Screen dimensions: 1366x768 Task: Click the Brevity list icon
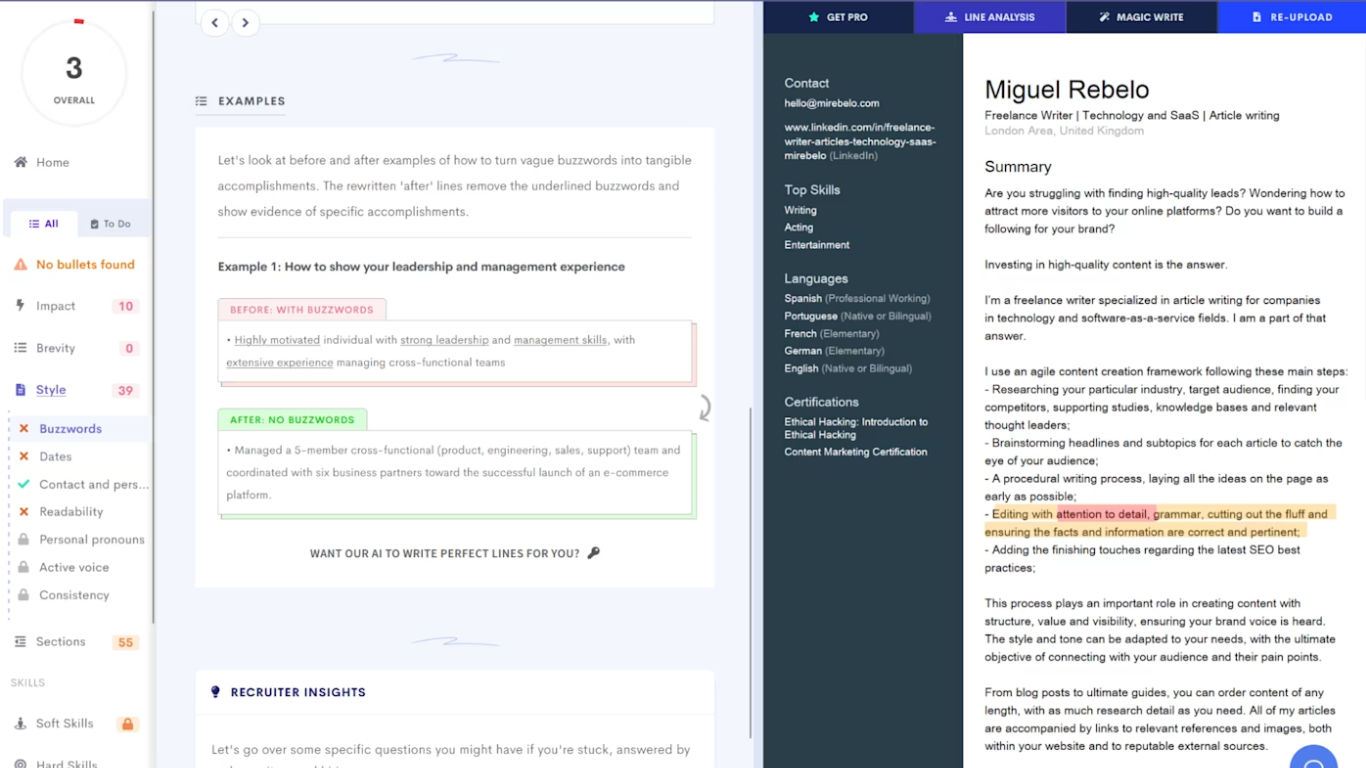(x=20, y=348)
